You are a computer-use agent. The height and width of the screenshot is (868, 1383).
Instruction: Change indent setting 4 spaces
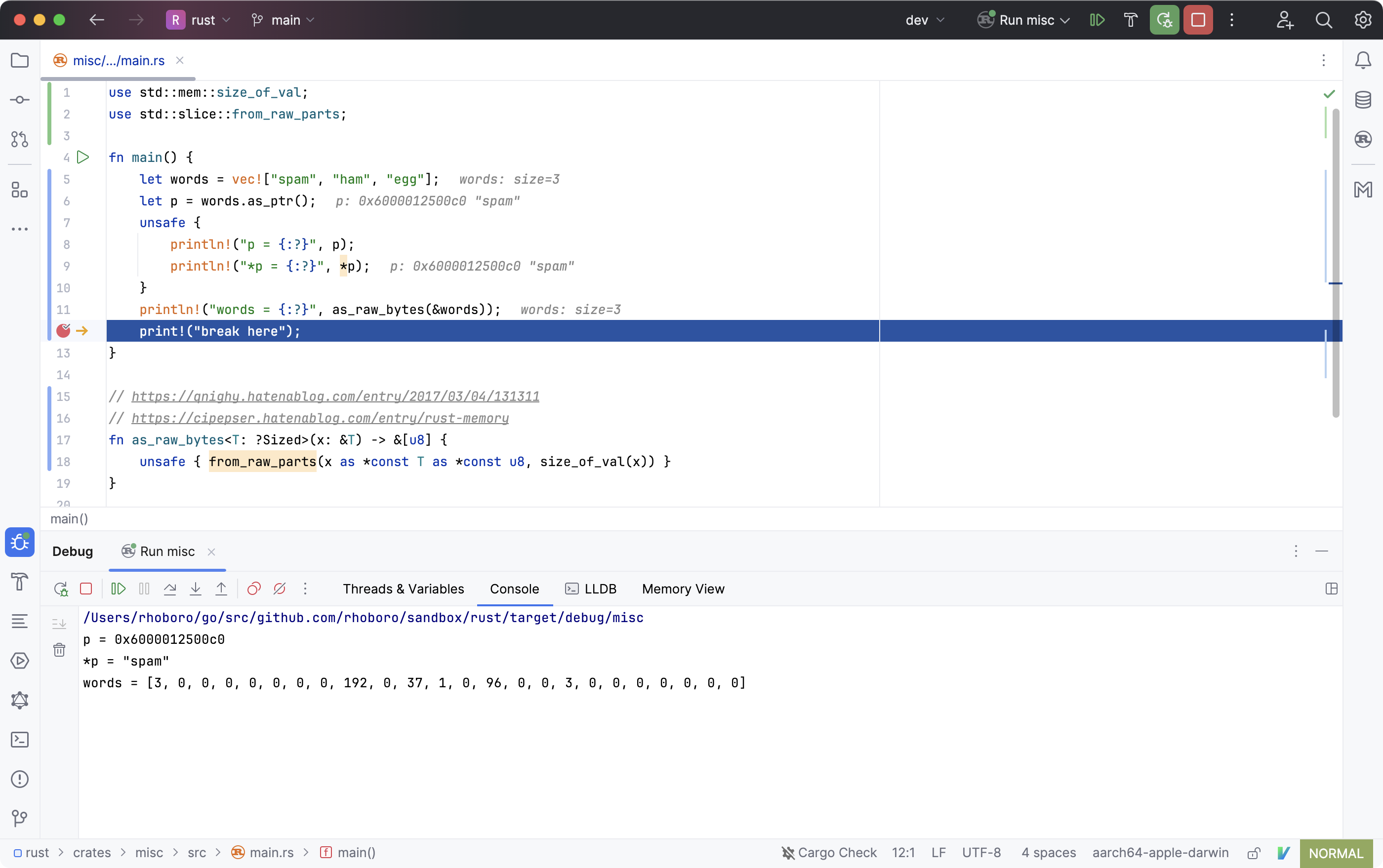1048,853
